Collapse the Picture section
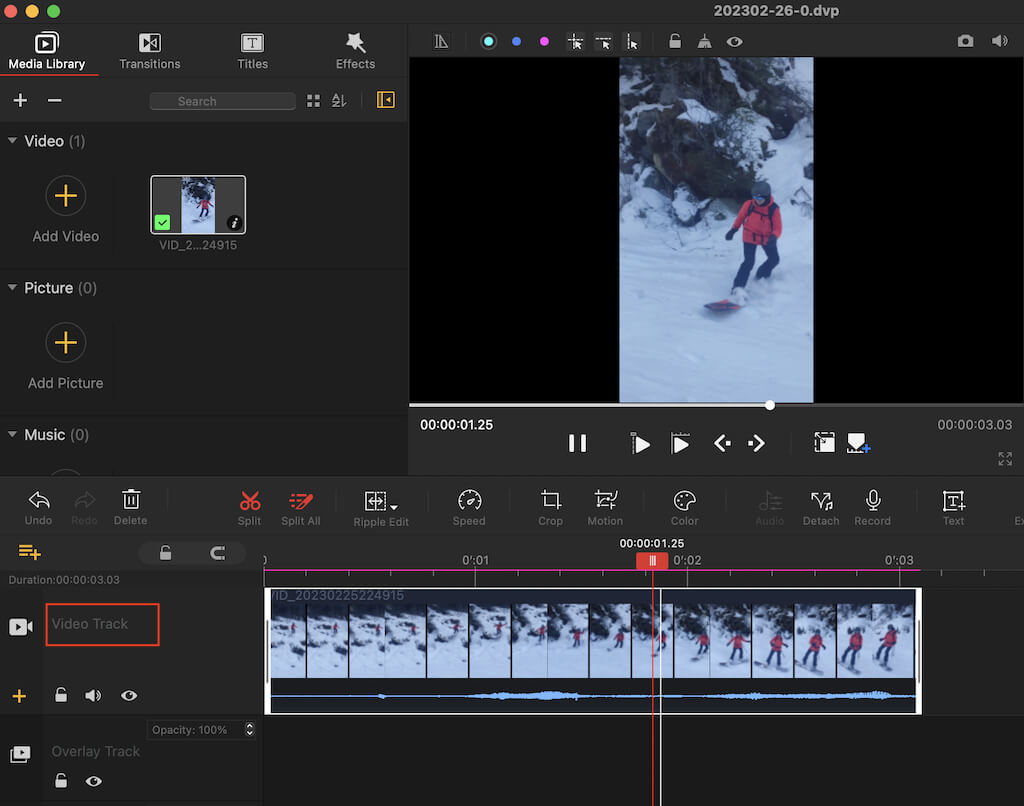Viewport: 1024px width, 806px height. [13, 288]
